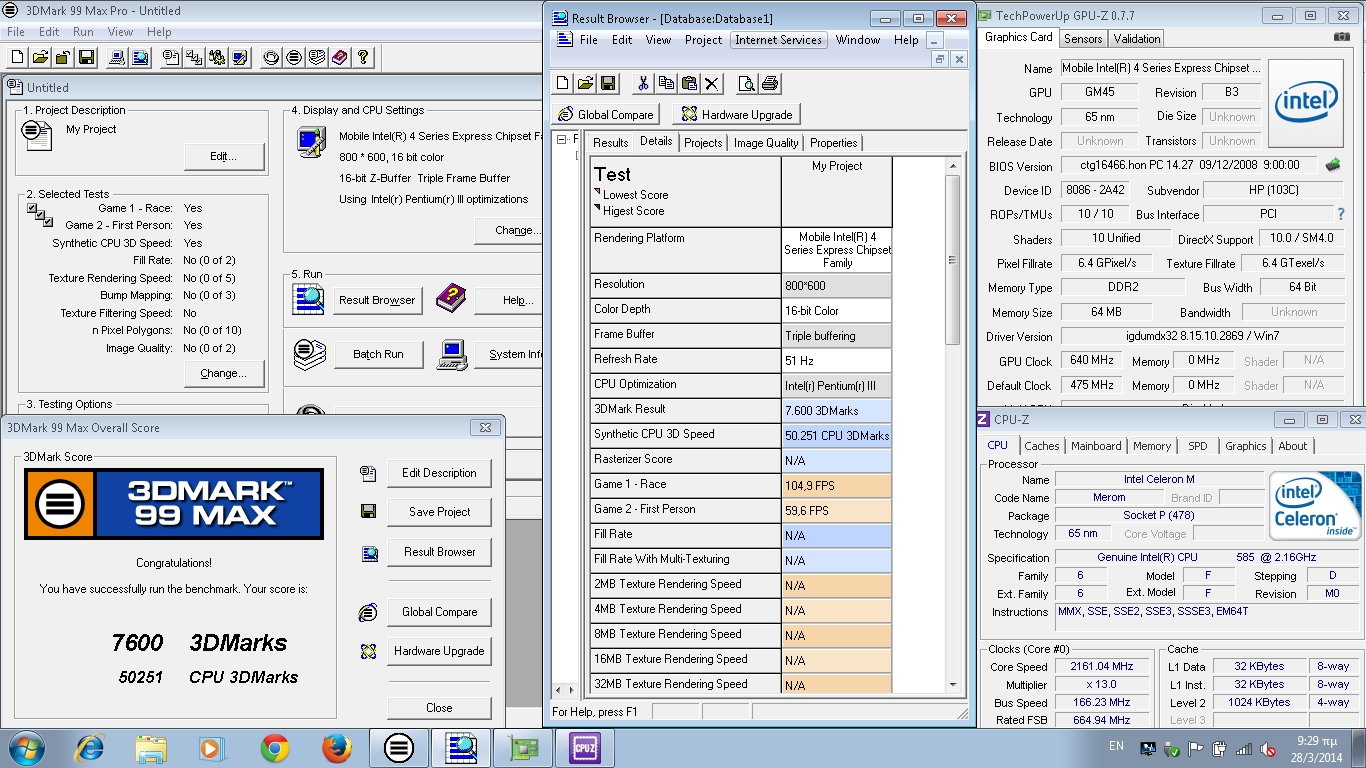Click Edit Description in the score dialog
Image resolution: width=1366 pixels, height=768 pixels.
439,473
